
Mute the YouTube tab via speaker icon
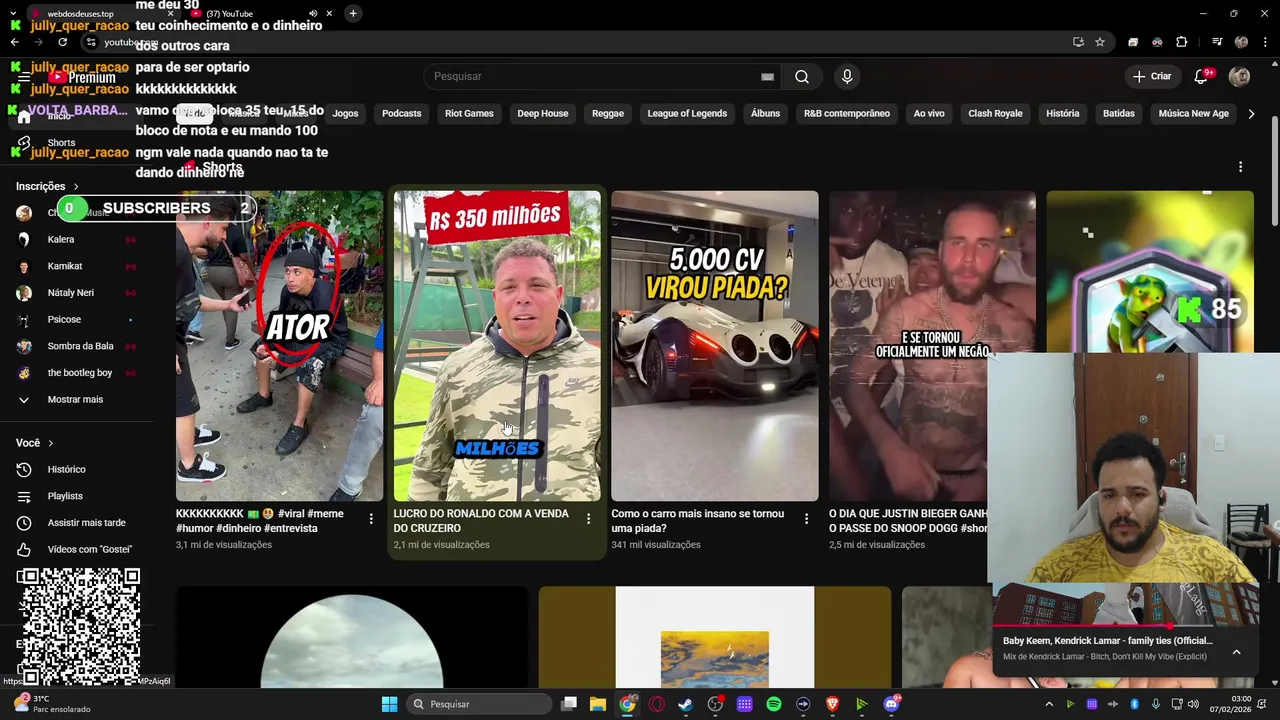313,13
